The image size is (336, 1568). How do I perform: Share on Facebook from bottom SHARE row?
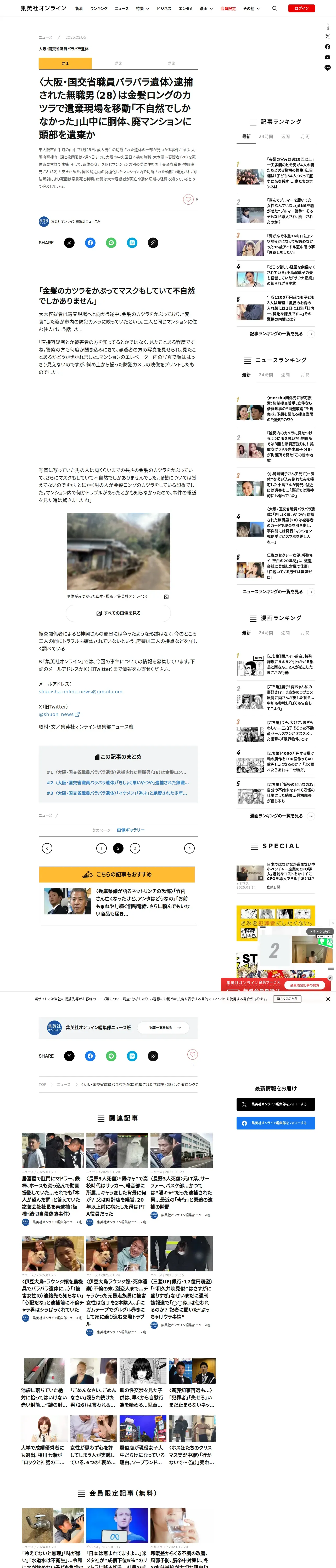(90, 1056)
